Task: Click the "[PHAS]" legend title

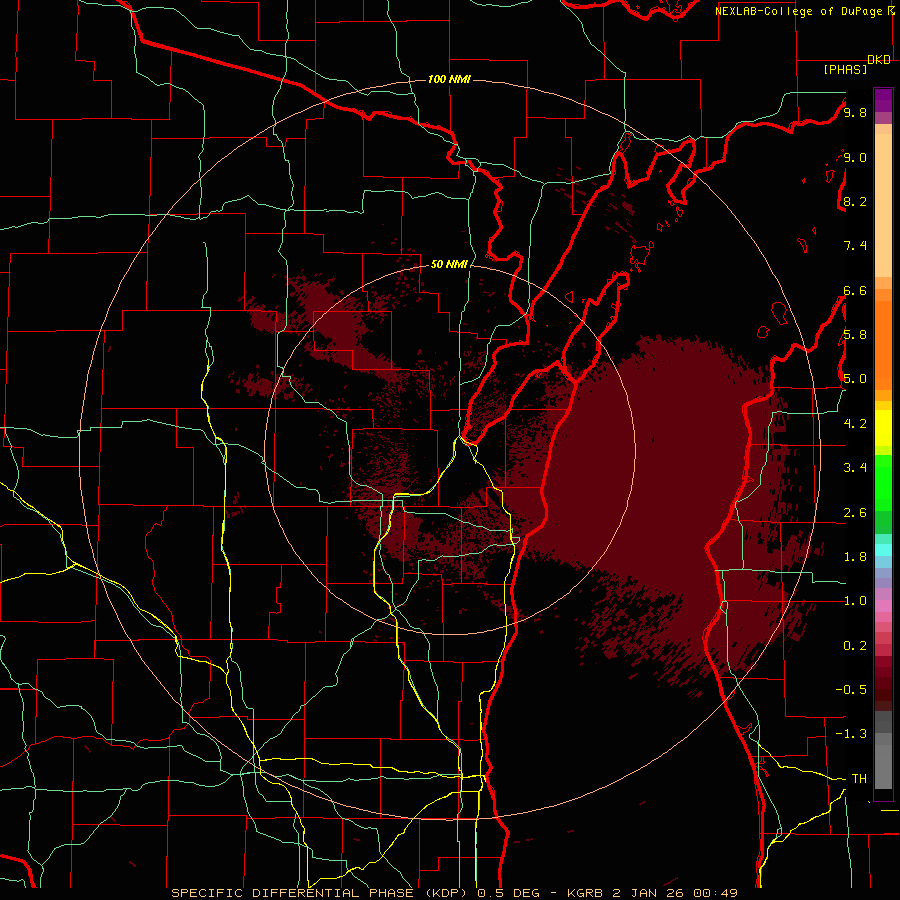Action: [845, 69]
